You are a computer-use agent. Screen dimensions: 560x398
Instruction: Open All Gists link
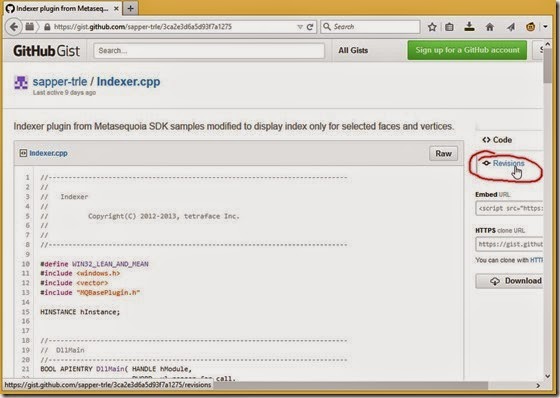pyautogui.click(x=353, y=50)
